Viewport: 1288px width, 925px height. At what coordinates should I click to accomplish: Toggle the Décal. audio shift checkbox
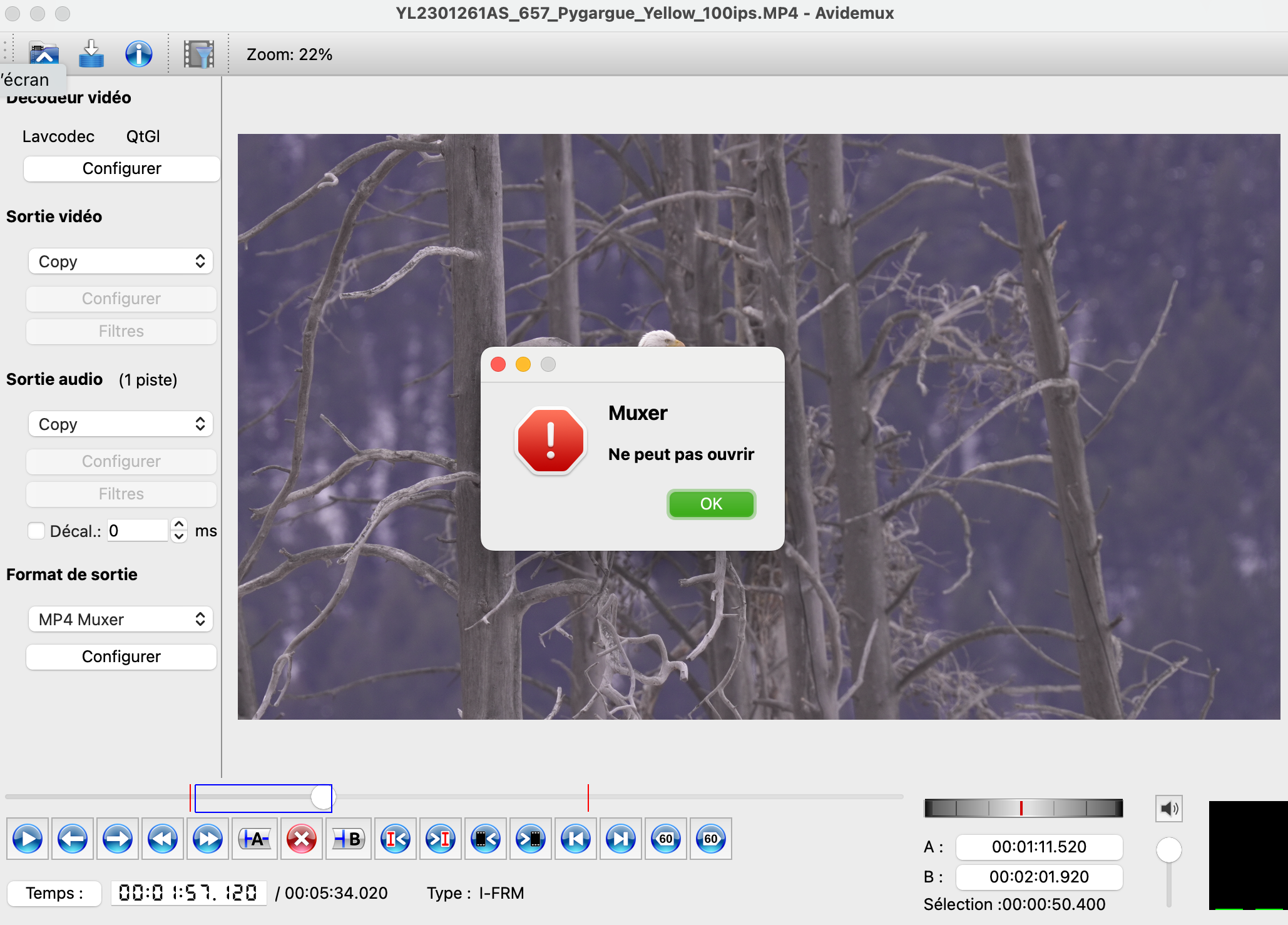(36, 531)
